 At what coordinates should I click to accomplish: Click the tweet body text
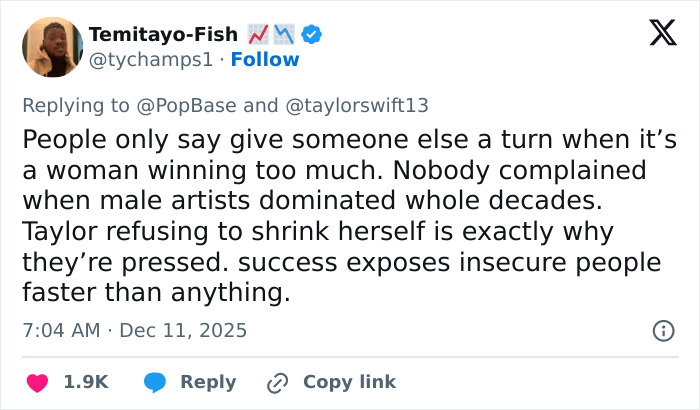click(341, 217)
